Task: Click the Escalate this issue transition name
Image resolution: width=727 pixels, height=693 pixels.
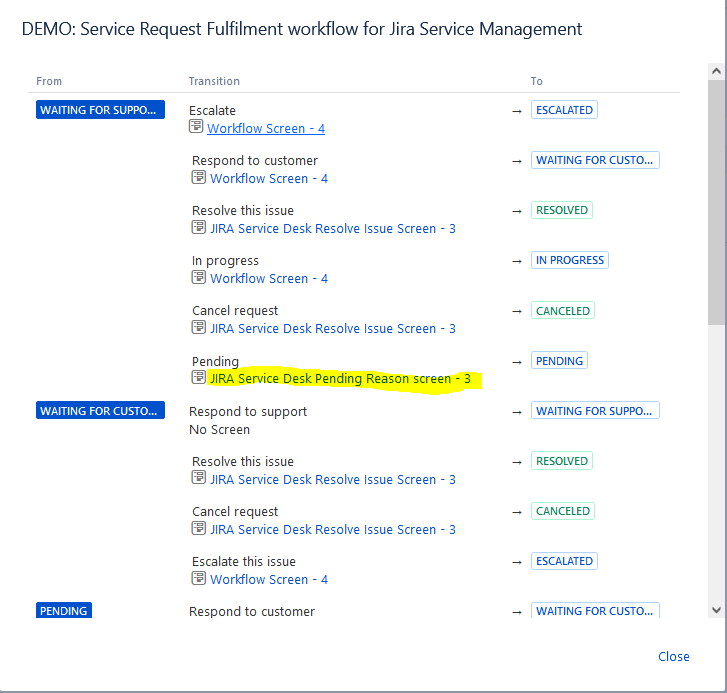Action: (244, 562)
